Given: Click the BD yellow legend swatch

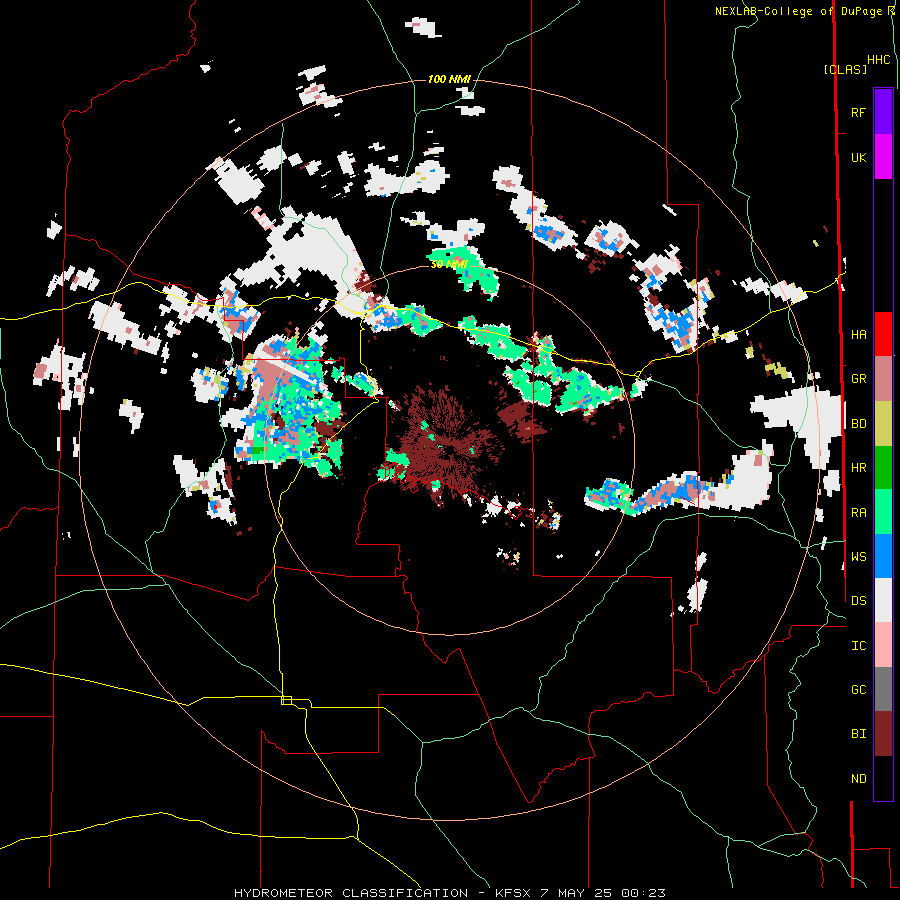Looking at the screenshot, I should click(883, 423).
